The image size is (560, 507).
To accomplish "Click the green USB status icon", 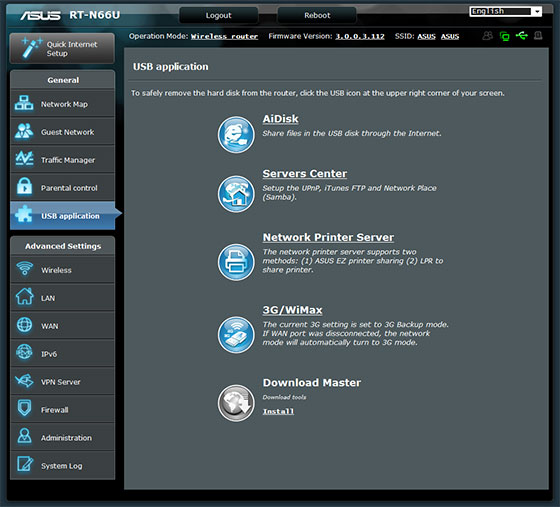I will pos(522,36).
